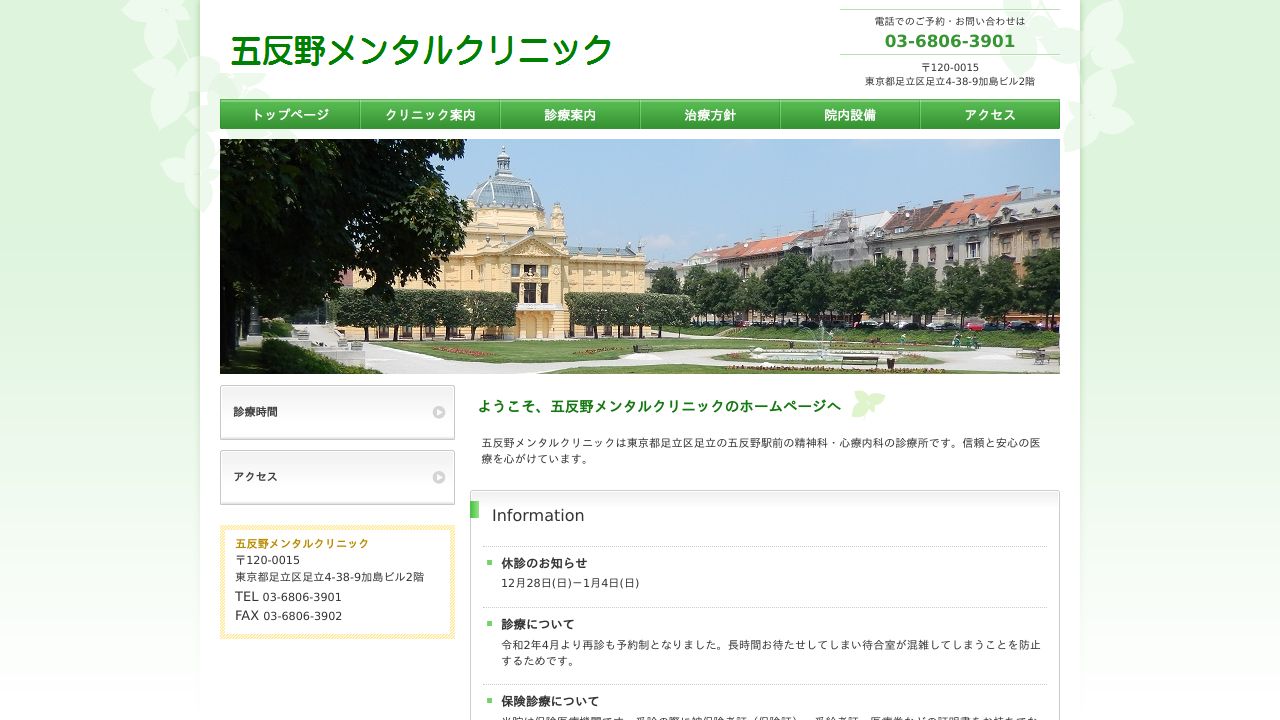
Task: Select アクセス in the top green navigation bar
Action: pyautogui.click(x=990, y=115)
